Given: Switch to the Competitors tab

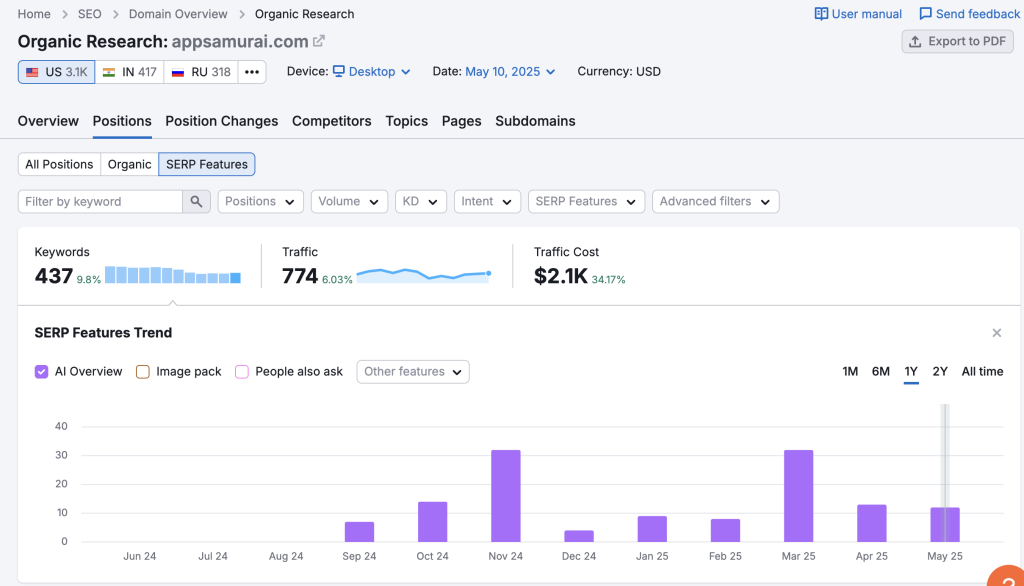Looking at the screenshot, I should (331, 121).
